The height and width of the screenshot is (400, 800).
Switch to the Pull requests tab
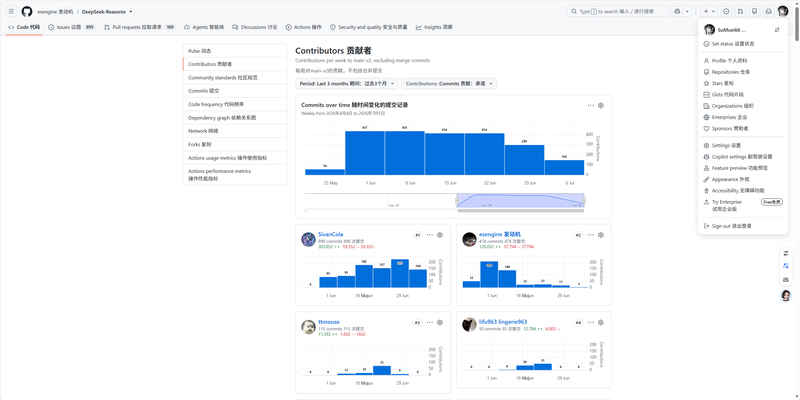point(139,27)
